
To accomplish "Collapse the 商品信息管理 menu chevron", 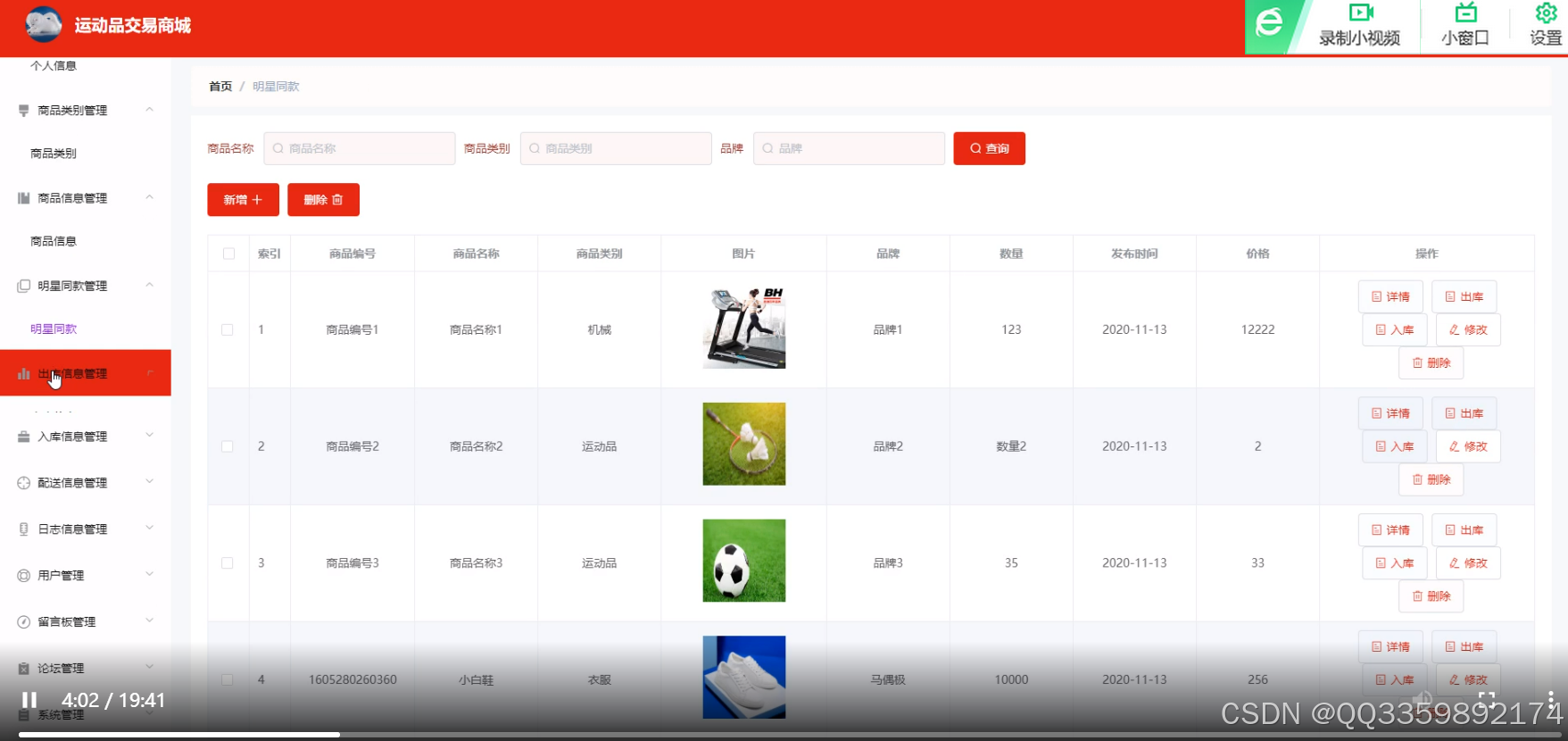I will pos(149,197).
